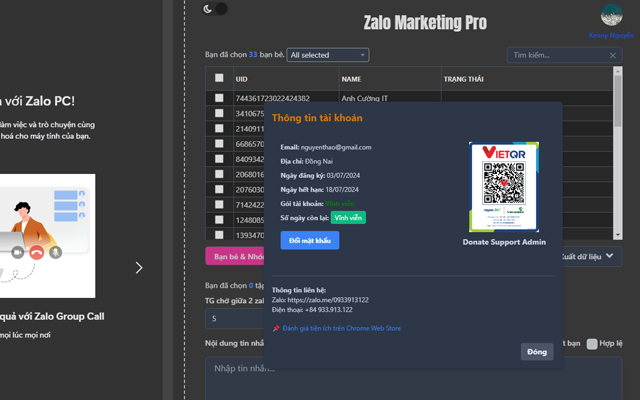Click the selected friends count 33
The image size is (640, 400).
point(253,55)
